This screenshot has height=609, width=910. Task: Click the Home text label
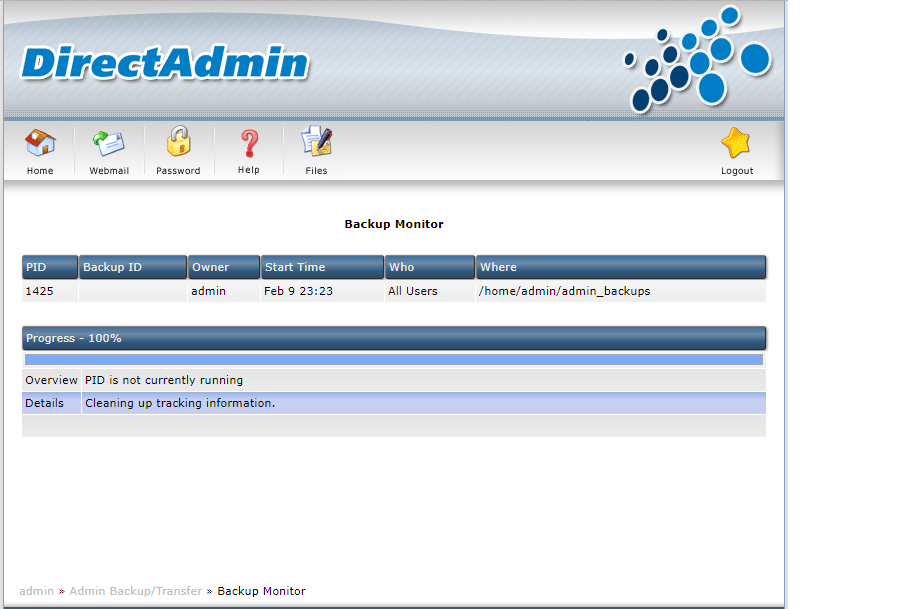[x=40, y=171]
